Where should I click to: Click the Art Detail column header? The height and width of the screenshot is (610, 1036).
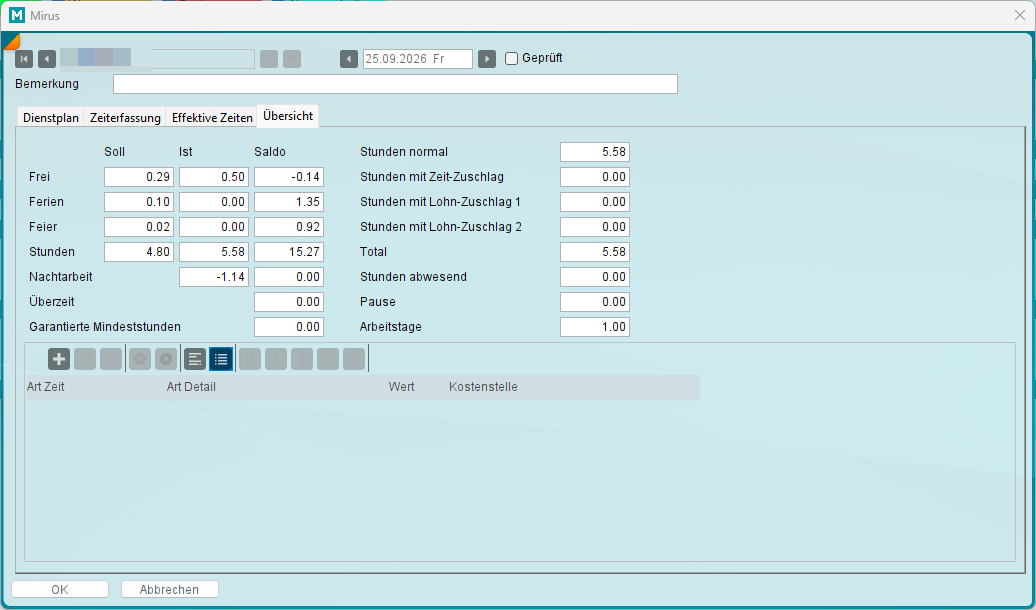(x=191, y=387)
